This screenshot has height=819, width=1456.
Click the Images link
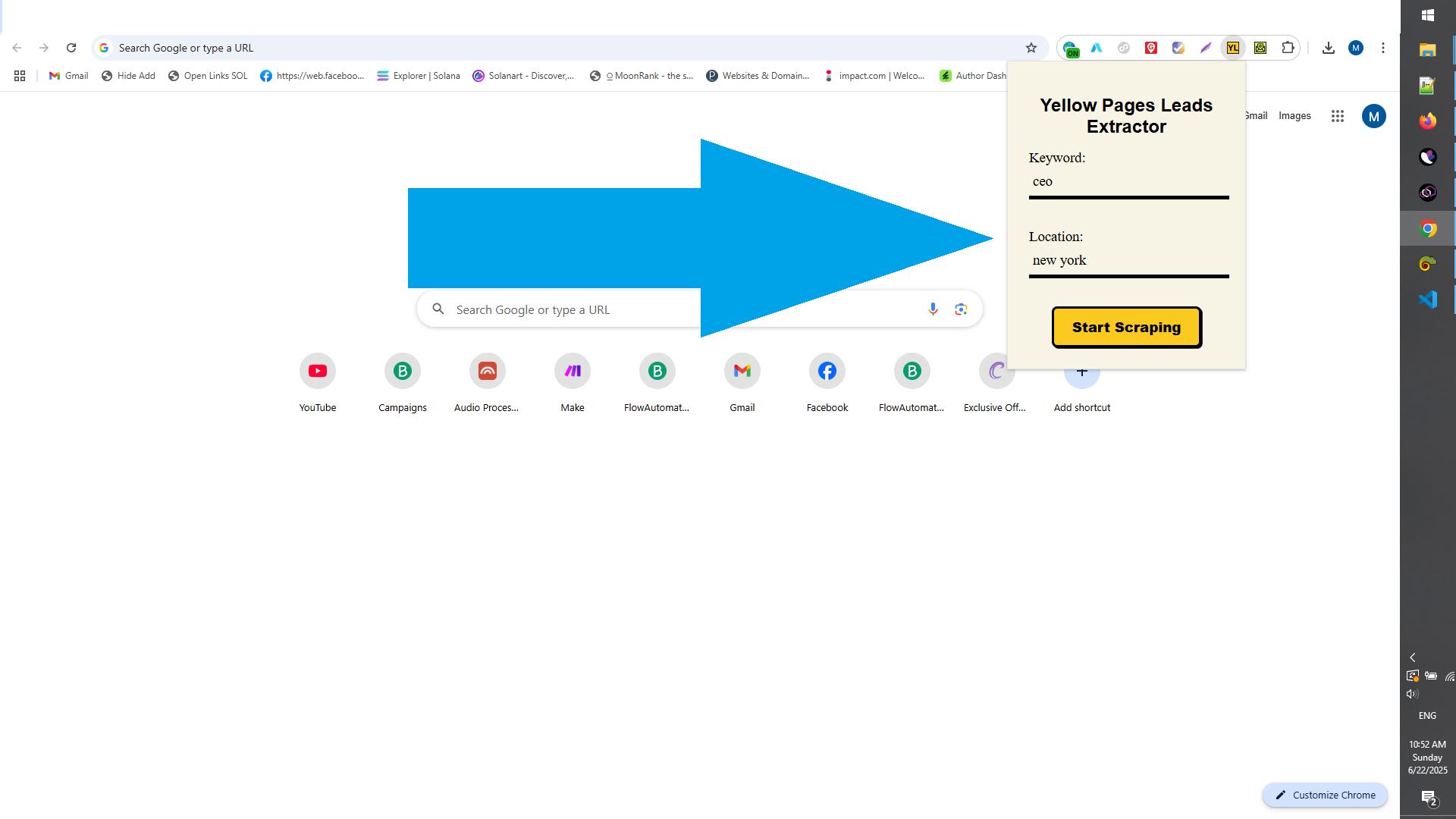1294,116
